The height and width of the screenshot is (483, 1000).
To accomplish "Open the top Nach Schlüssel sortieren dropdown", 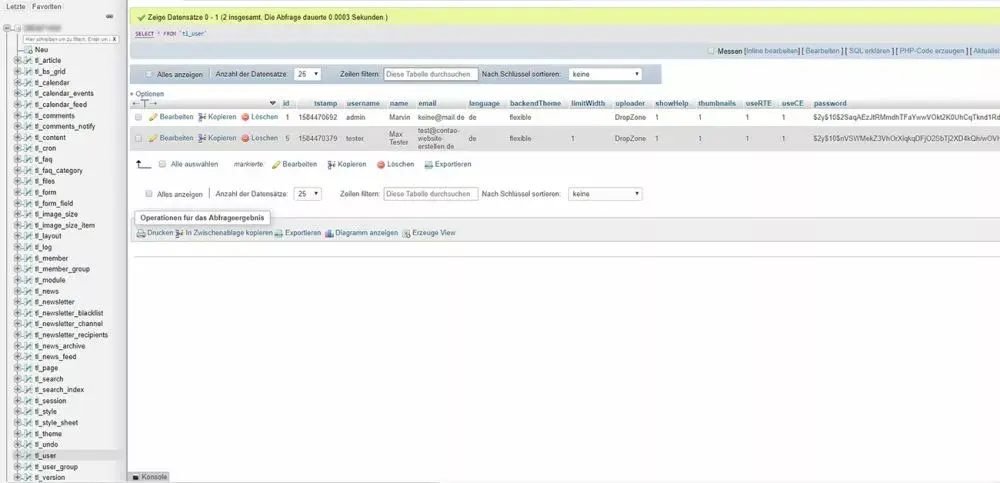I will [x=604, y=74].
